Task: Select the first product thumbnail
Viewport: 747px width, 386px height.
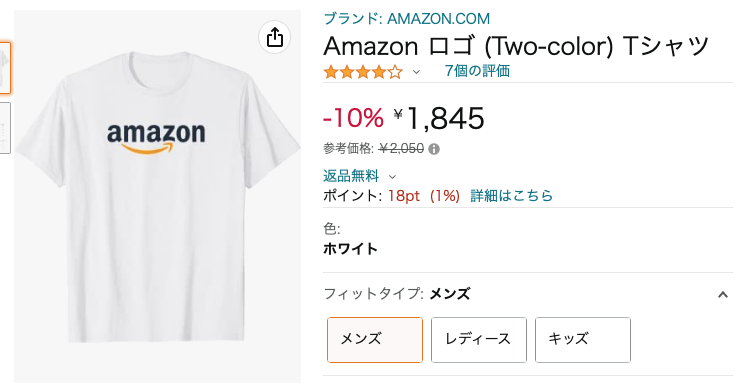Action: tap(5, 68)
